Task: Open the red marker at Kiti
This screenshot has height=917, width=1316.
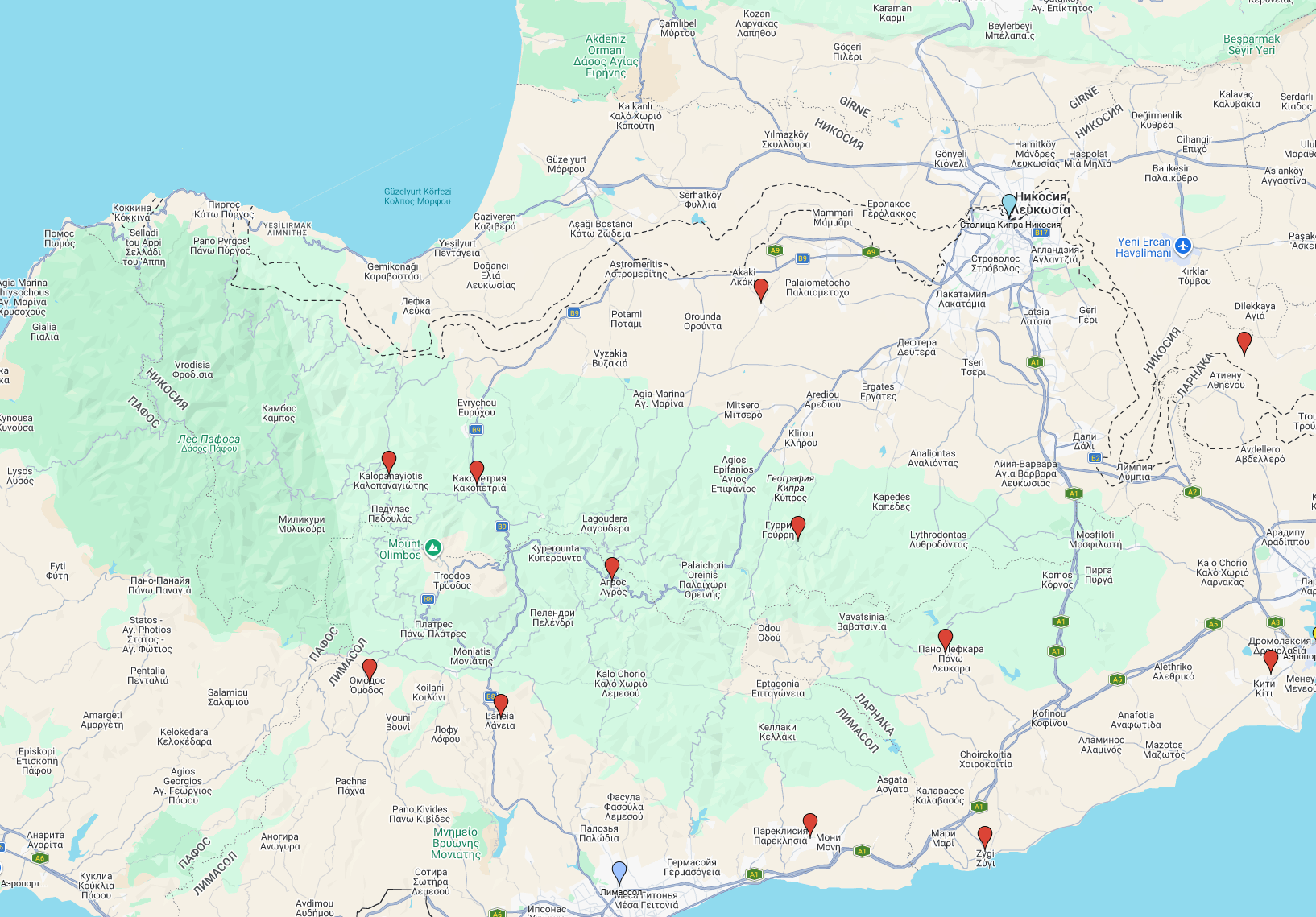Action: (x=1271, y=662)
